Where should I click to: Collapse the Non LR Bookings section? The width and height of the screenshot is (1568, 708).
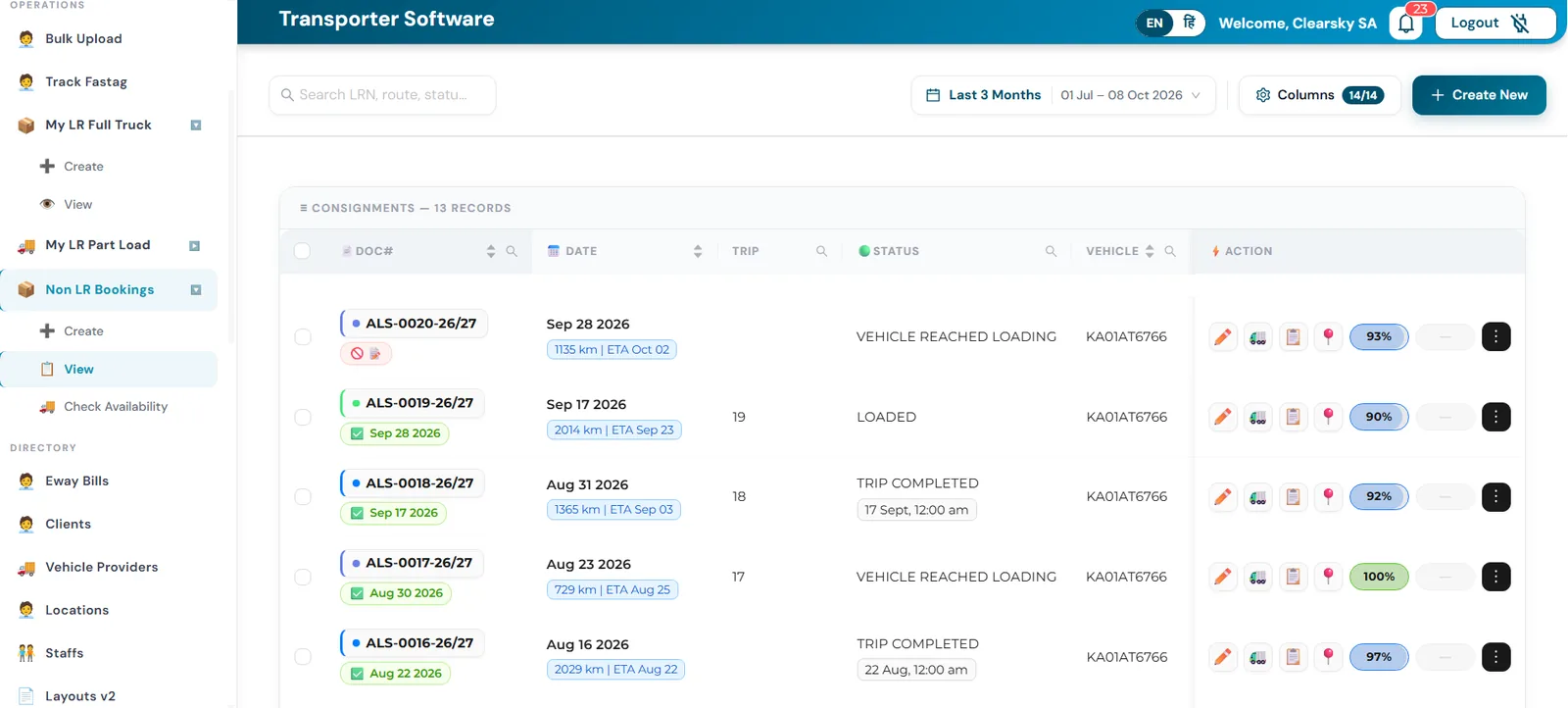click(196, 290)
